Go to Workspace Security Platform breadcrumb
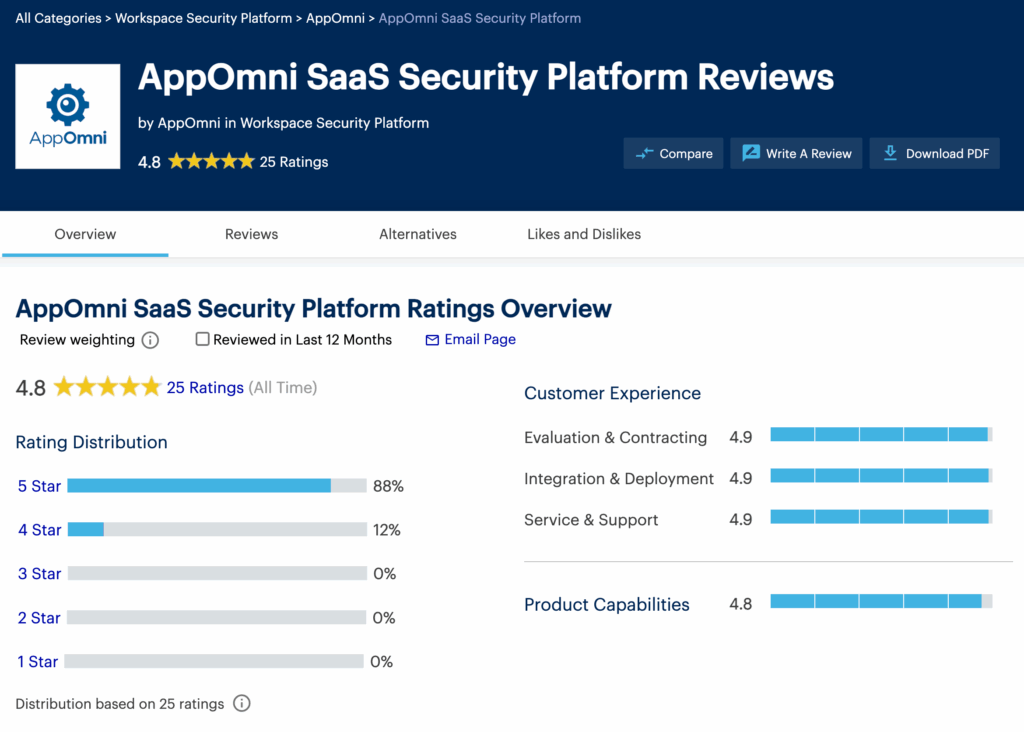Screen dimensions: 1024x732 [203, 18]
